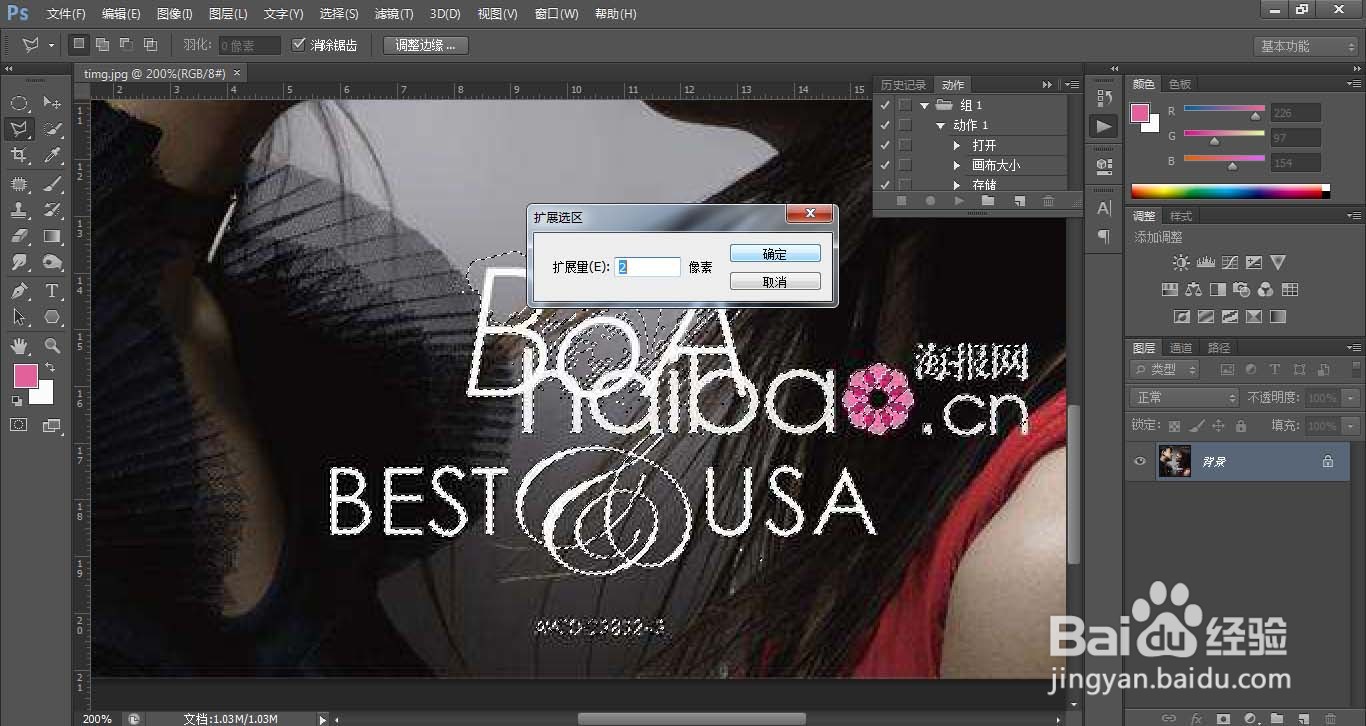
Task: Select the Horizontal Type tool
Action: (x=53, y=291)
